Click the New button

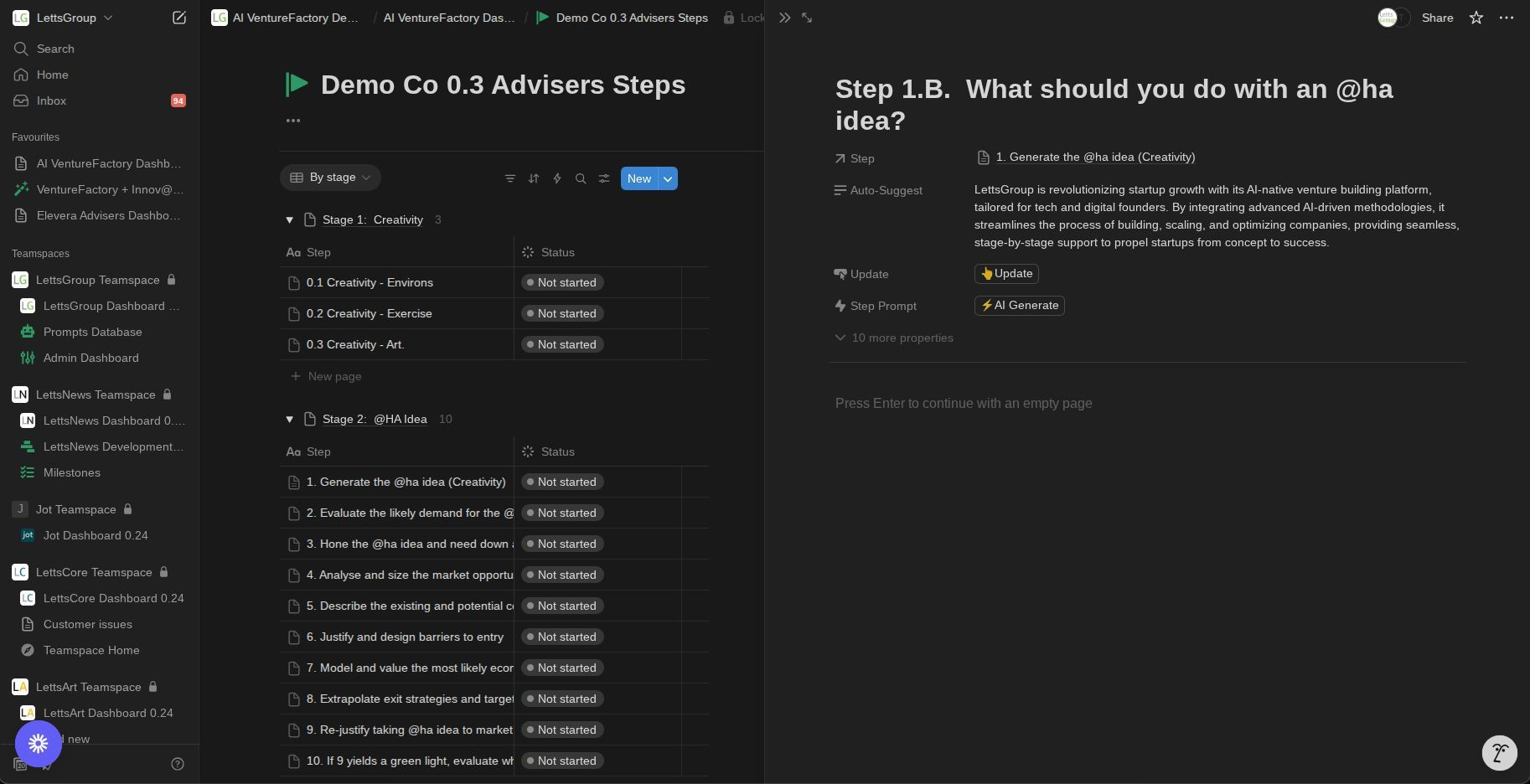coord(639,178)
